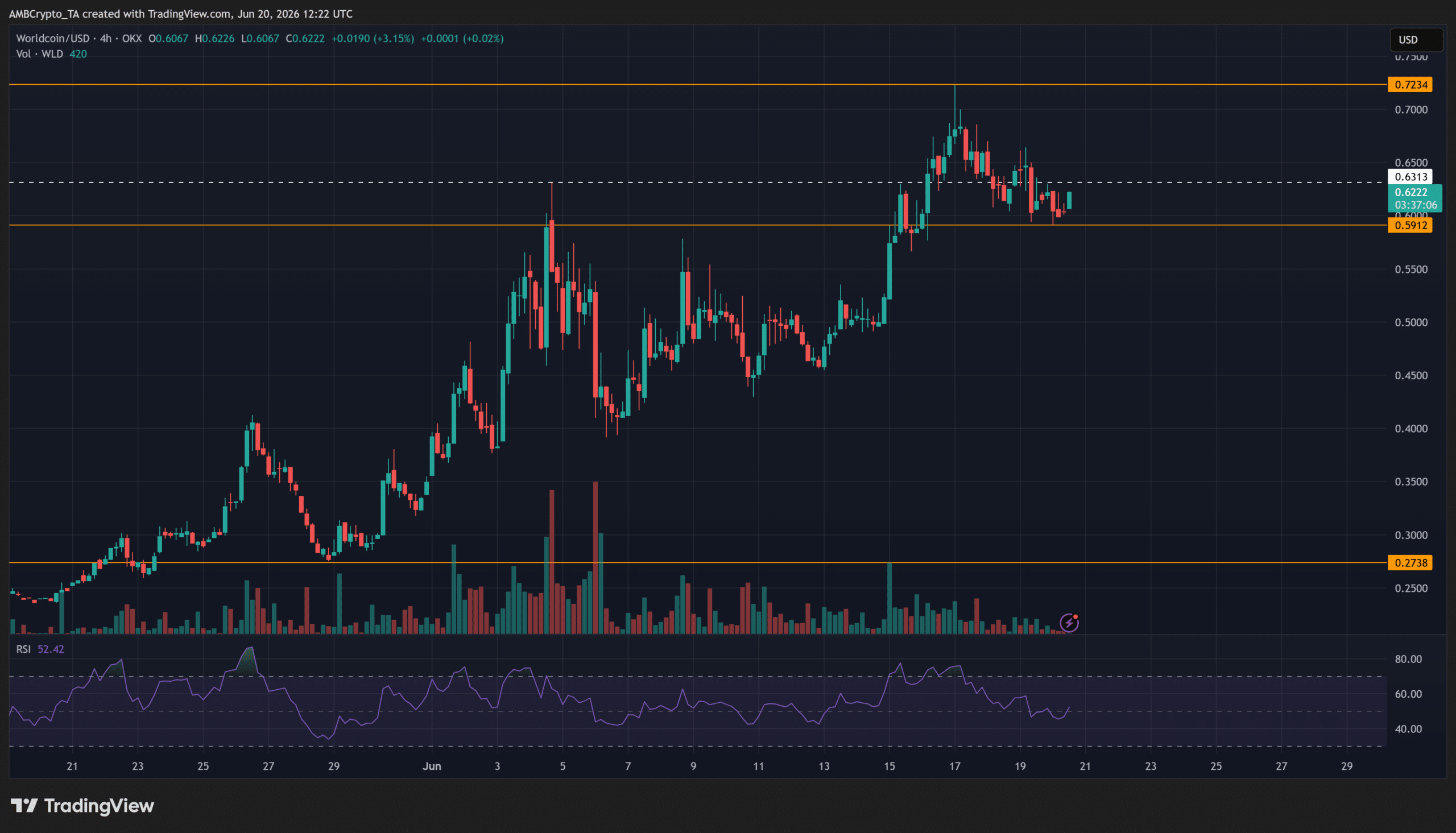Screen dimensions: 1456x833
Task: Click the Worldcoin/USD symbol title
Action: pyautogui.click(x=53, y=38)
